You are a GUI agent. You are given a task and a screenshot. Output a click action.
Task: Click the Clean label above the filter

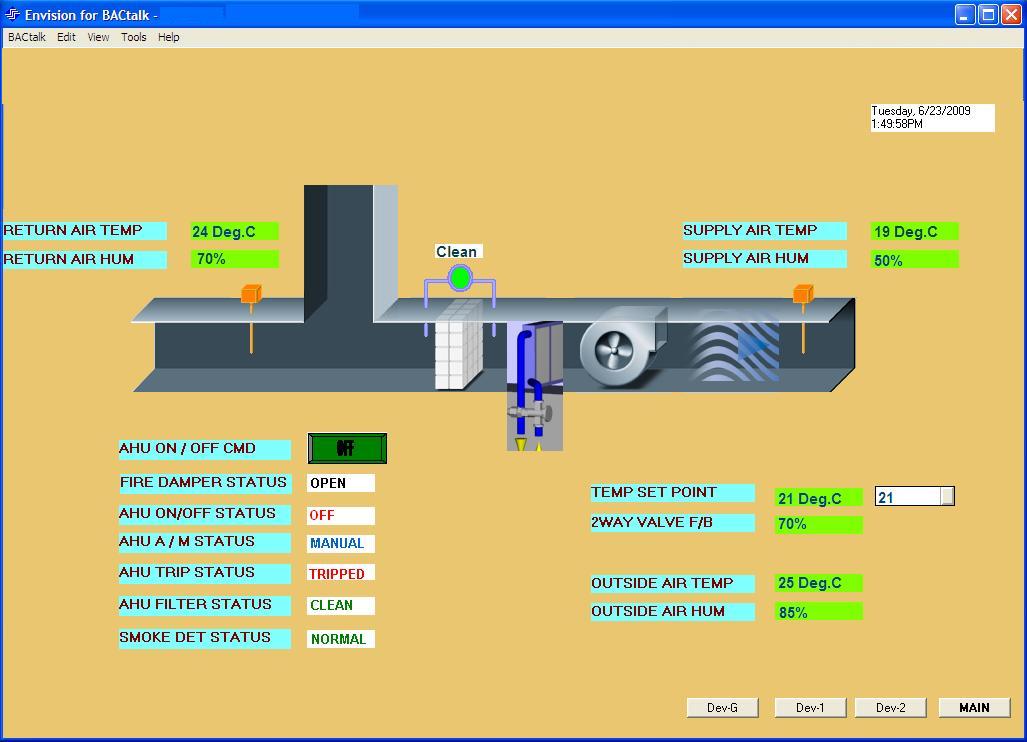click(x=458, y=251)
